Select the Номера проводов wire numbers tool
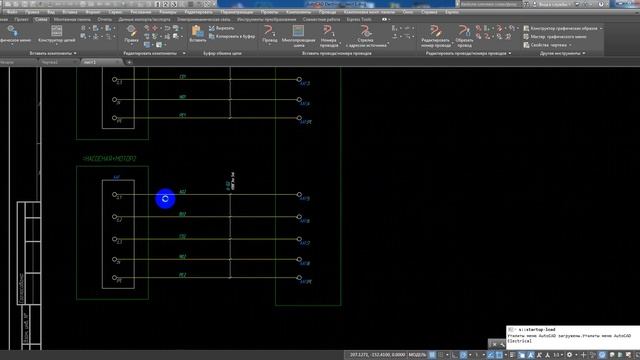The height and width of the screenshot is (360, 640). click(x=329, y=36)
